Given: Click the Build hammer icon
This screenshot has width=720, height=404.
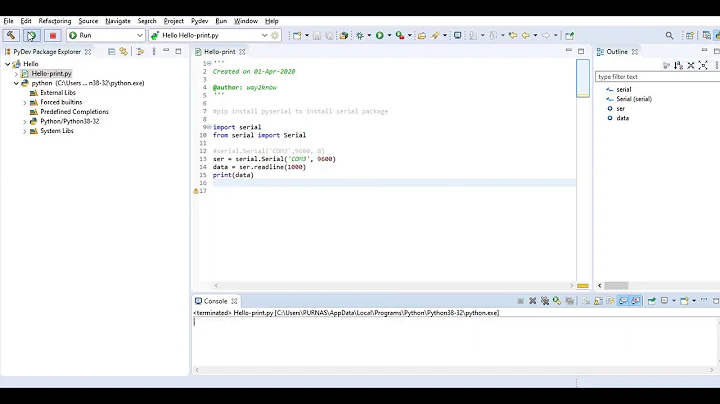Looking at the screenshot, I should pyautogui.click(x=11, y=35).
